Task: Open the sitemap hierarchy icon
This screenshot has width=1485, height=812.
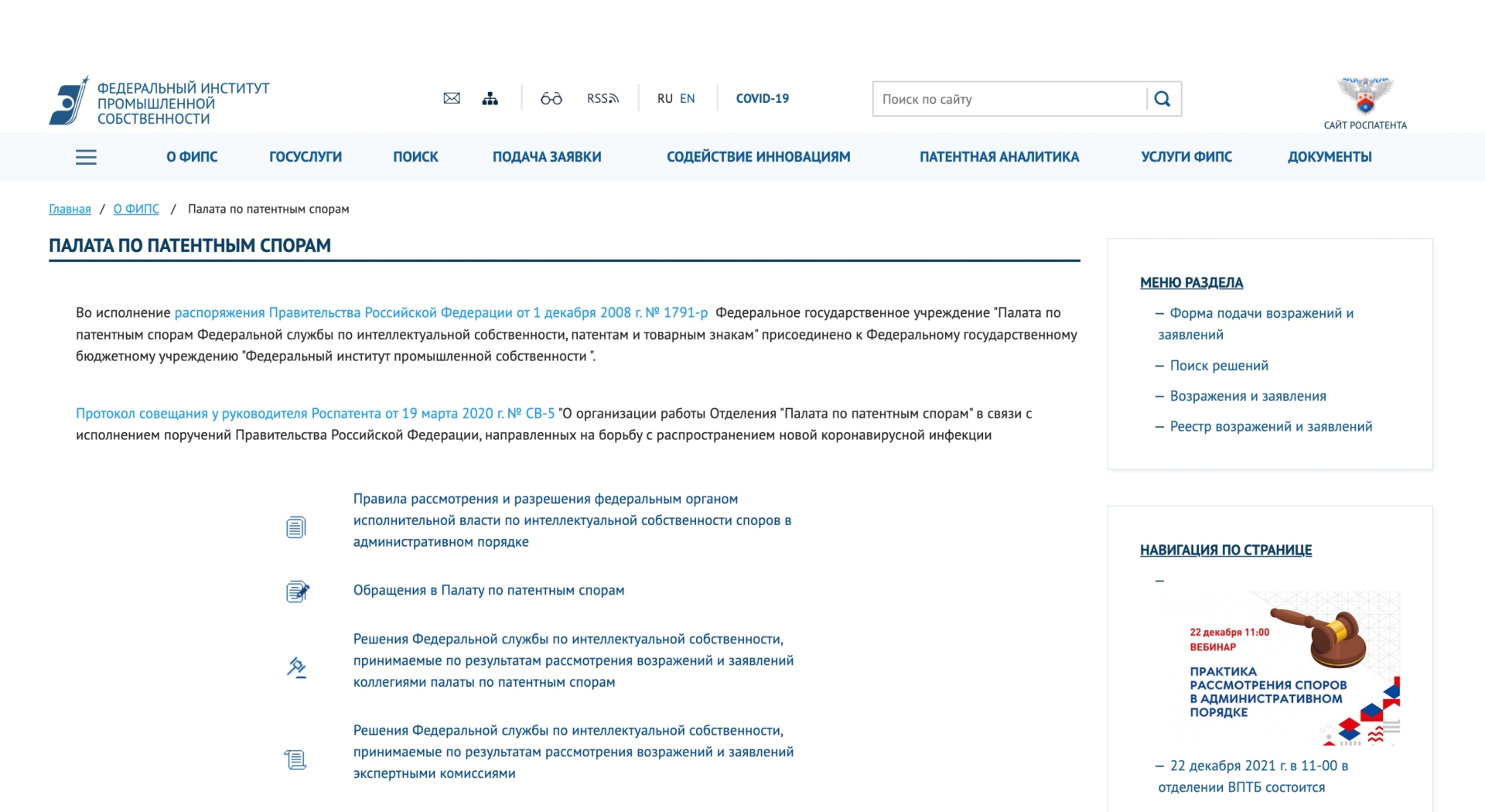Action: pyautogui.click(x=490, y=98)
